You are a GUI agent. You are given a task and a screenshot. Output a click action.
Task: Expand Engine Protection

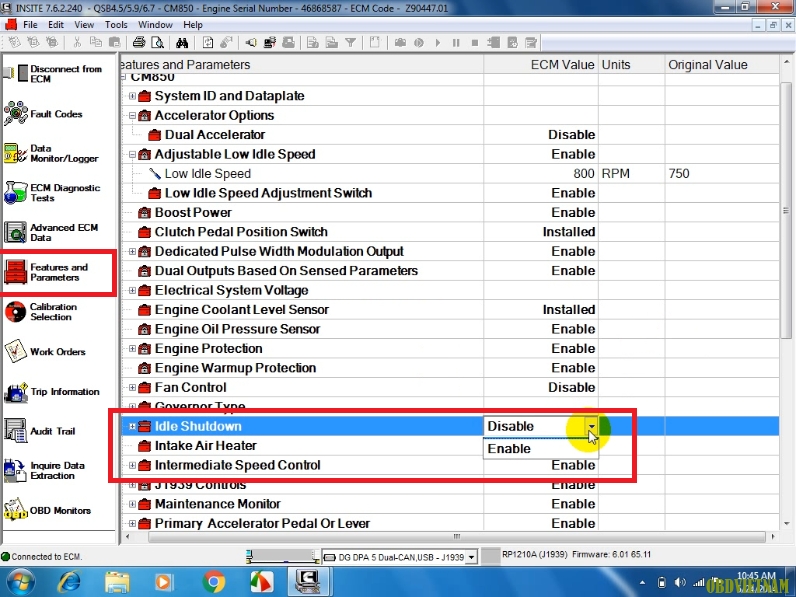click(132, 349)
